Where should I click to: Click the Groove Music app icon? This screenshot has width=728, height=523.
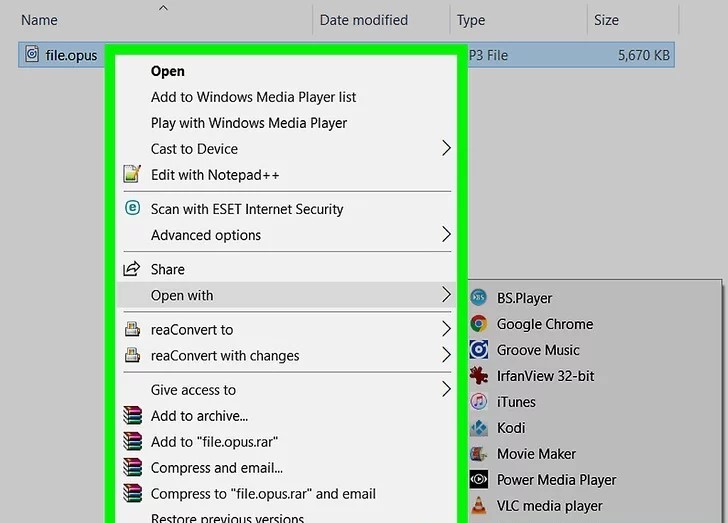479,350
